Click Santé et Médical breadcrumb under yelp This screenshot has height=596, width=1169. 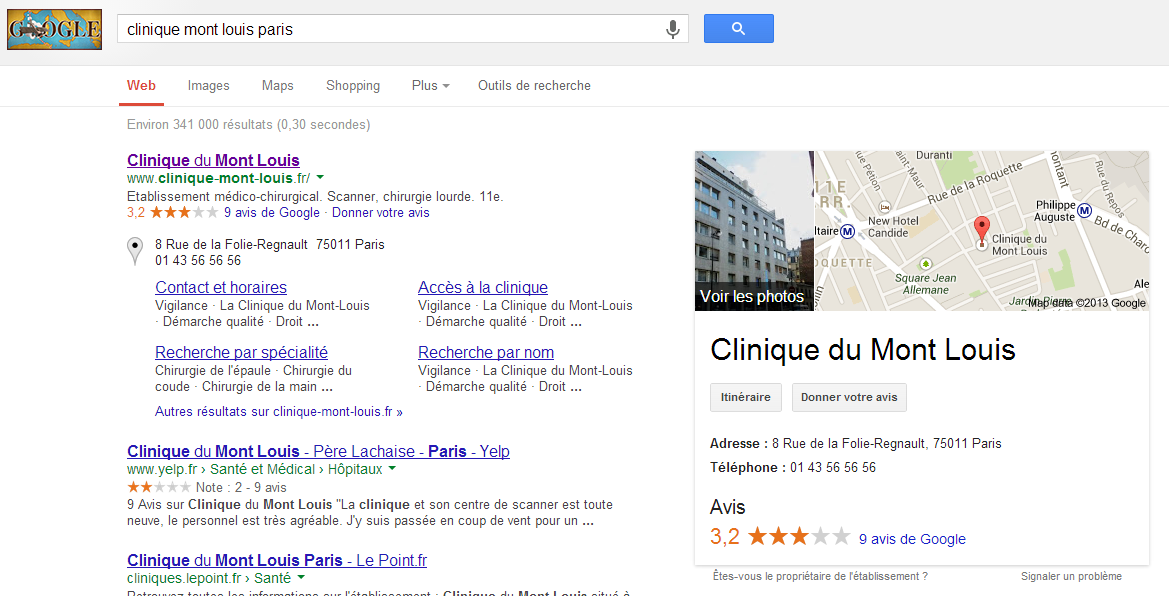pos(262,469)
